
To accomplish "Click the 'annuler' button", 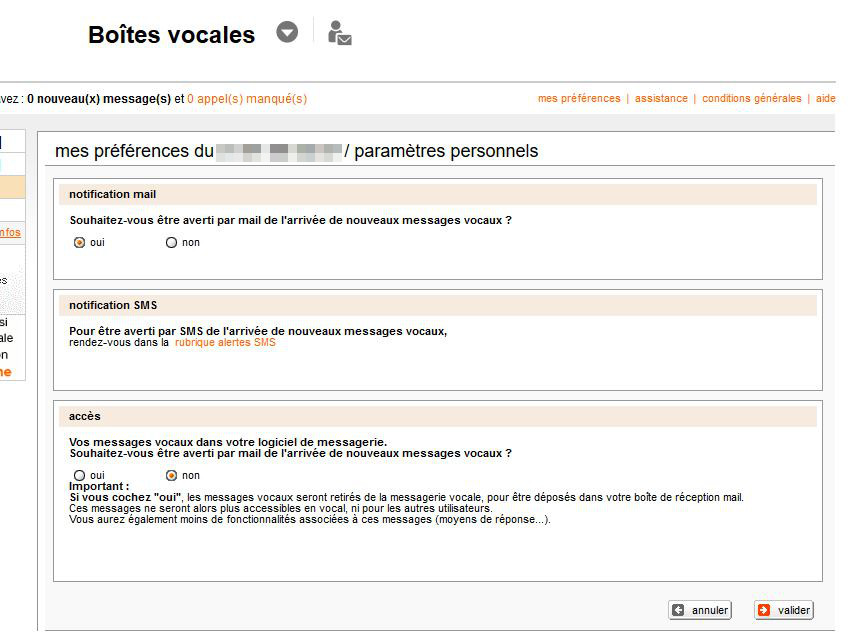I will click(x=700, y=610).
